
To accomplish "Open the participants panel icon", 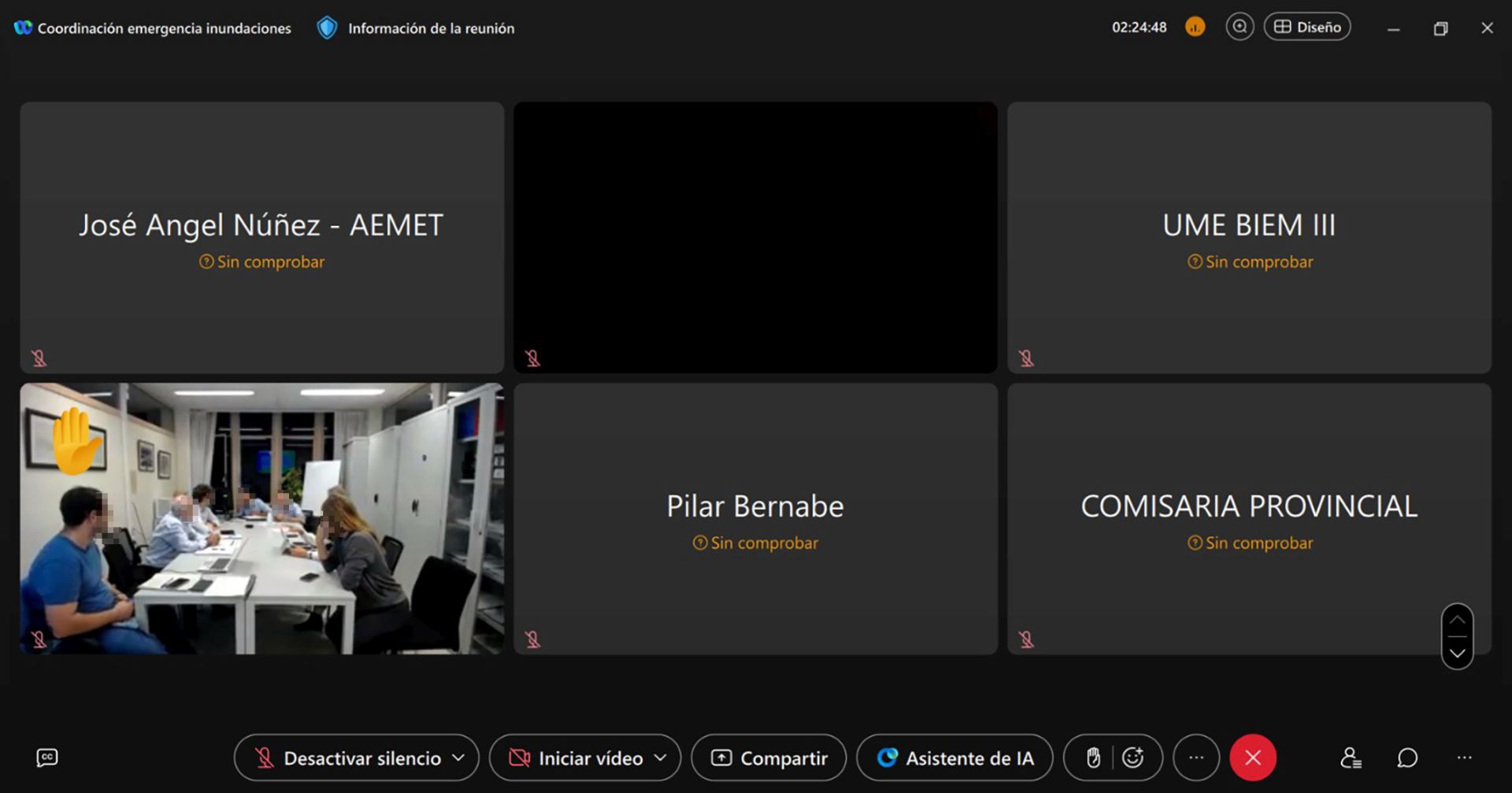I will click(1351, 758).
